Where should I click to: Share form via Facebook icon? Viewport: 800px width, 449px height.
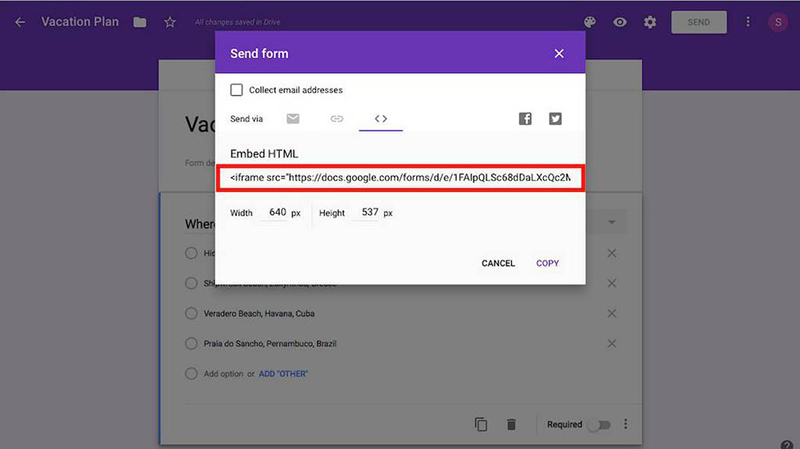point(525,119)
